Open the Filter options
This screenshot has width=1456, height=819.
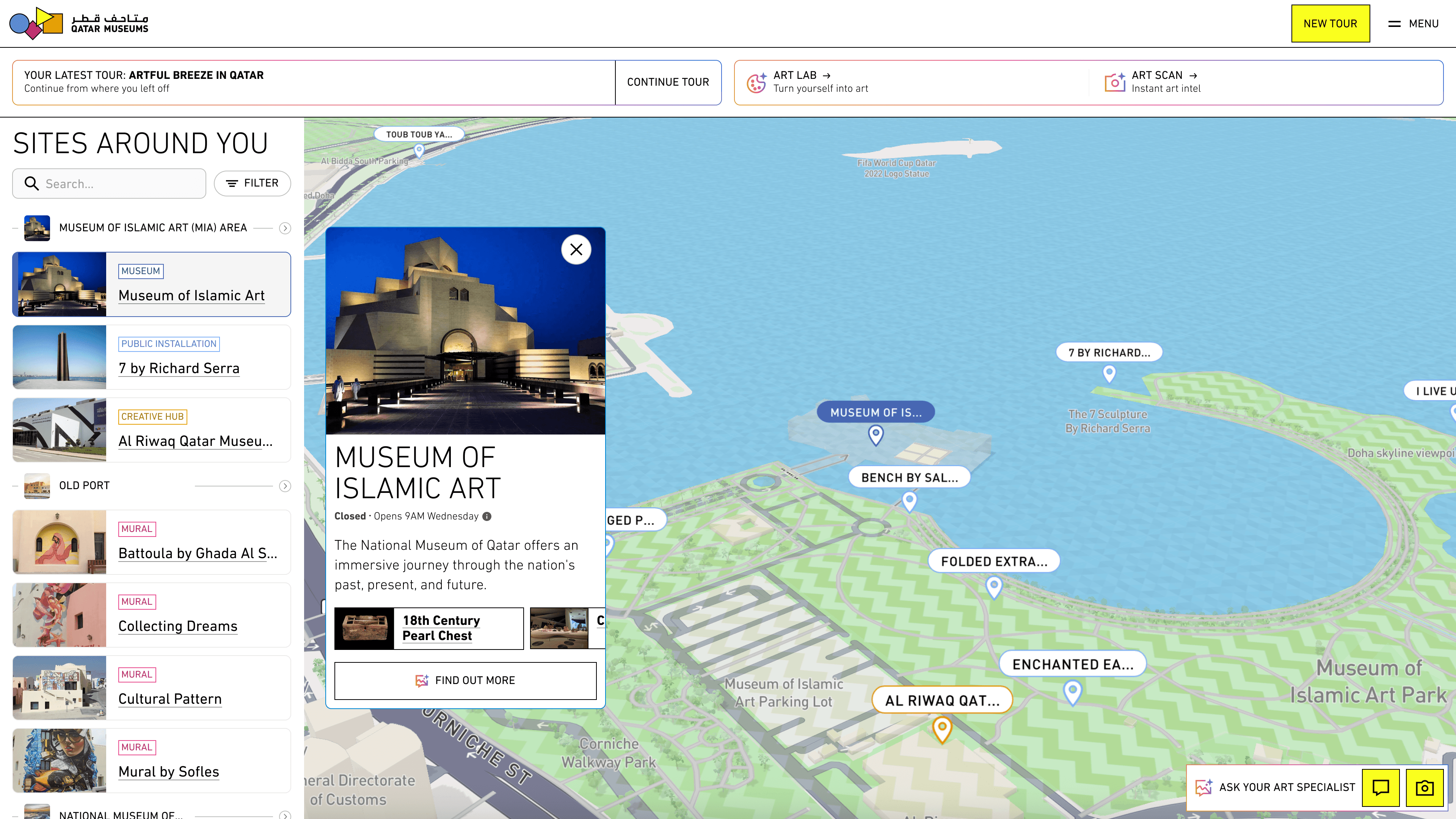pyautogui.click(x=252, y=183)
